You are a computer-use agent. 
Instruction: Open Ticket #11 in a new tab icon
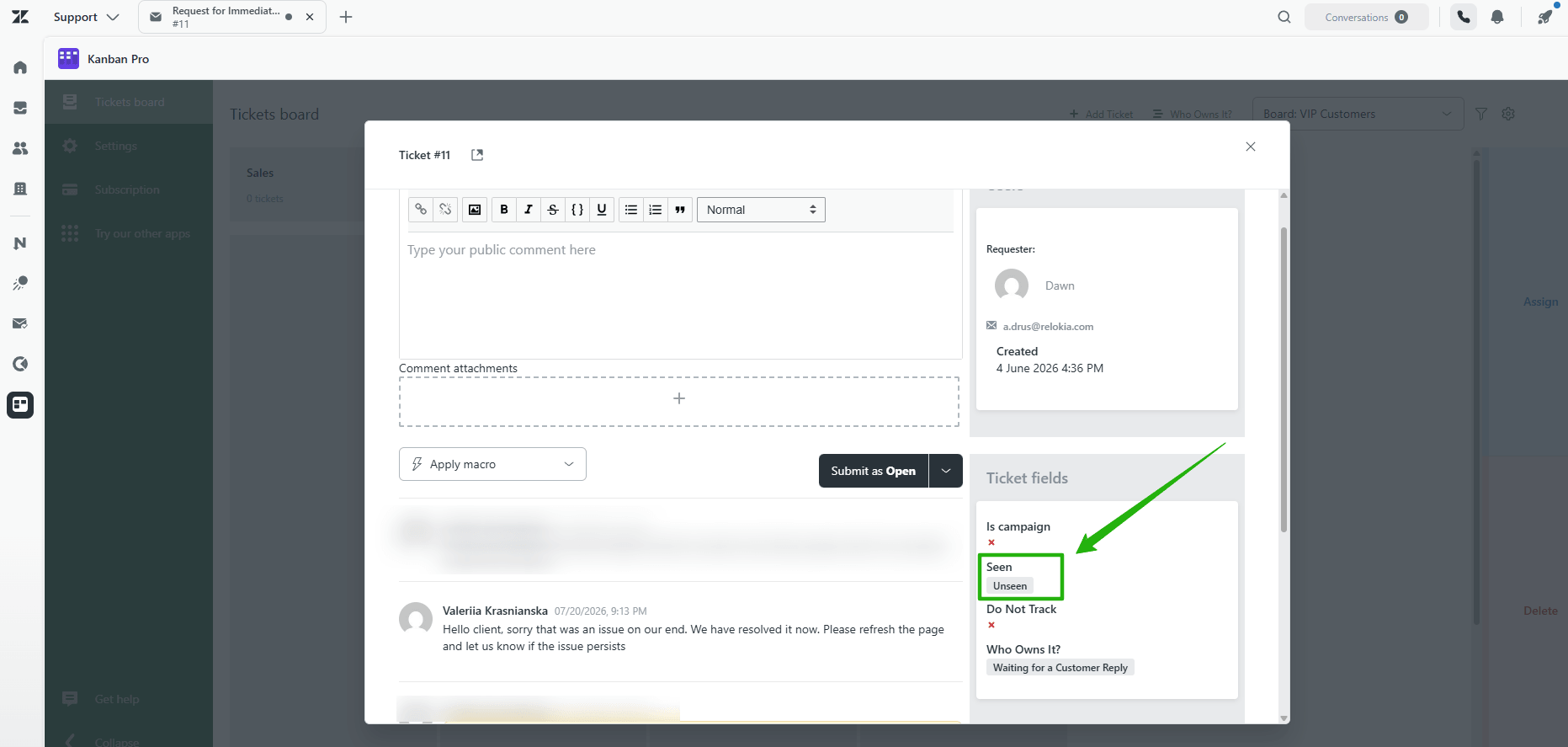(477, 155)
